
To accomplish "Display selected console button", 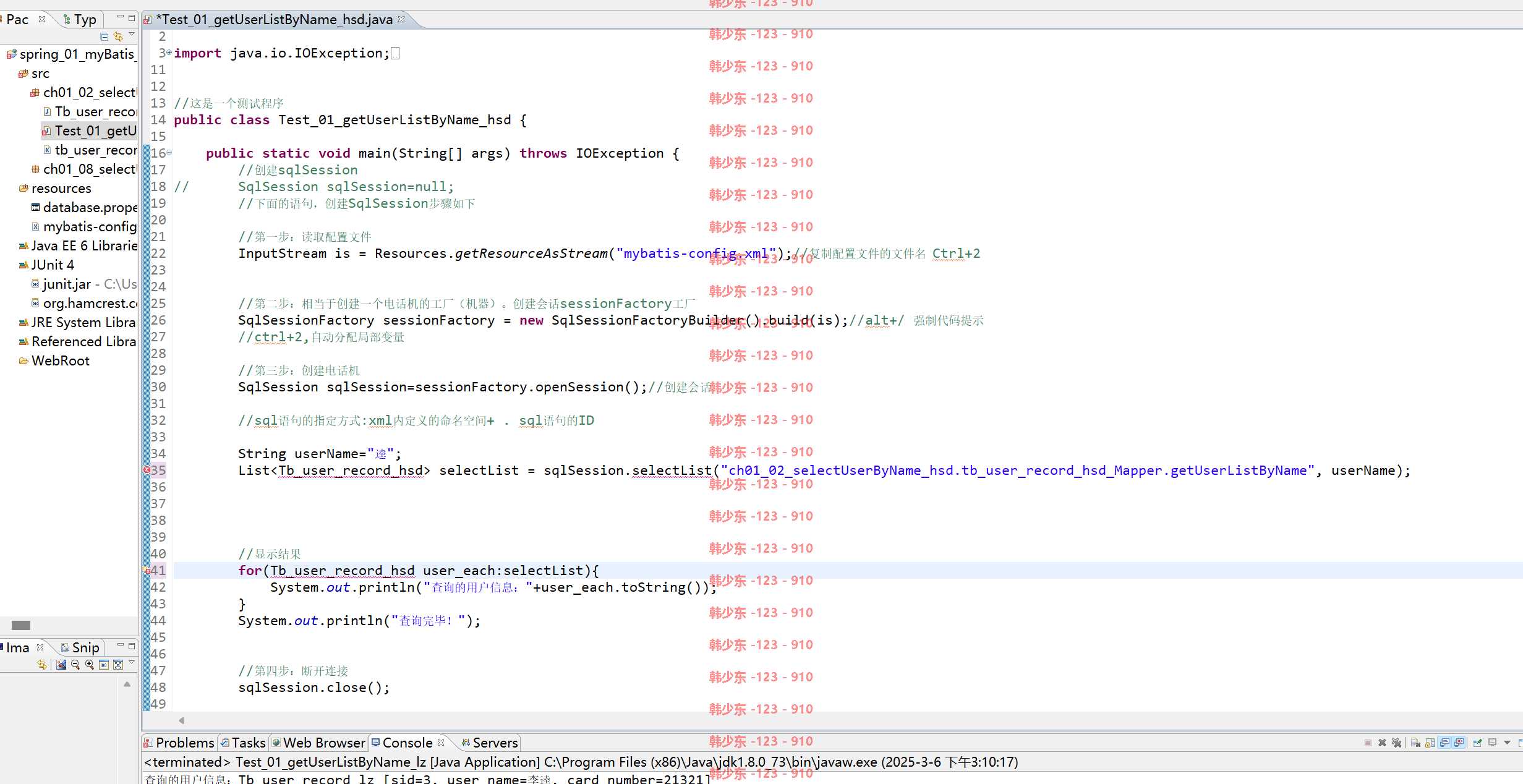I will pyautogui.click(x=1492, y=743).
